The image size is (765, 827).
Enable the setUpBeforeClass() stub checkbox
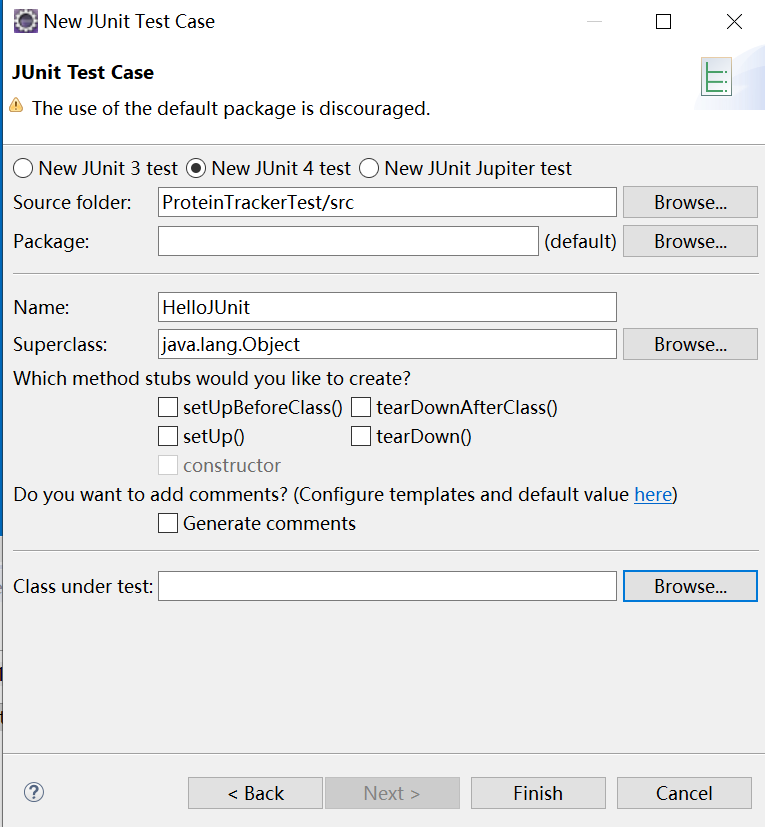pyautogui.click(x=168, y=407)
